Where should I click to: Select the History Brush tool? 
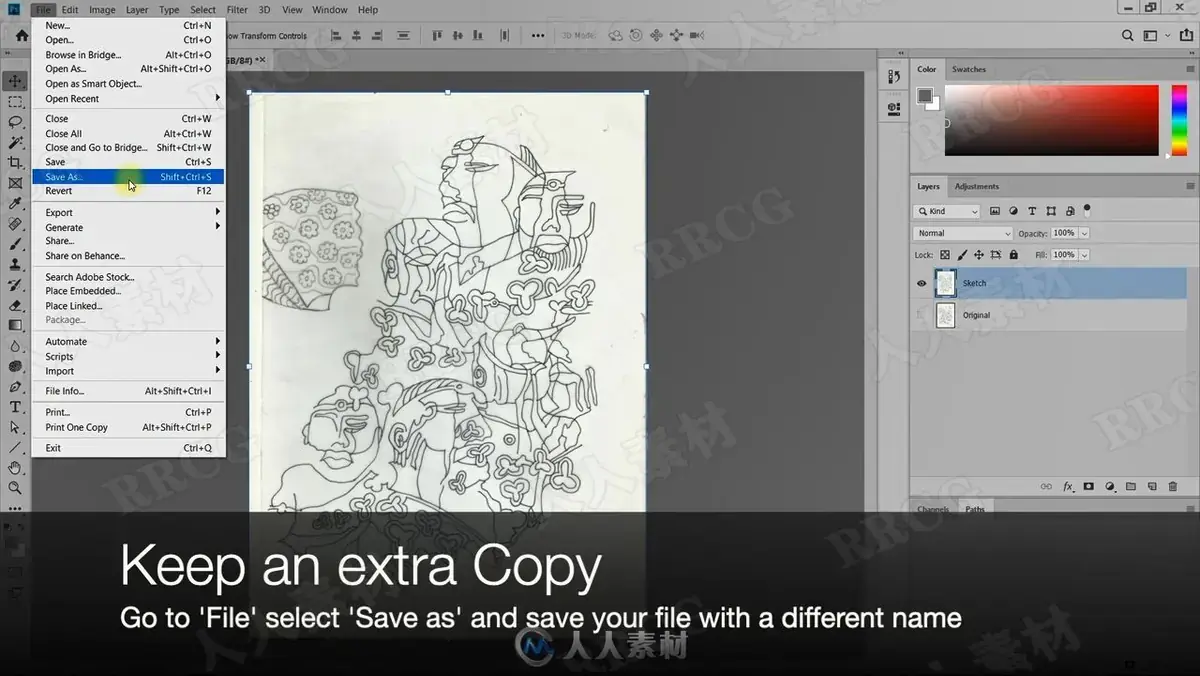(15, 284)
